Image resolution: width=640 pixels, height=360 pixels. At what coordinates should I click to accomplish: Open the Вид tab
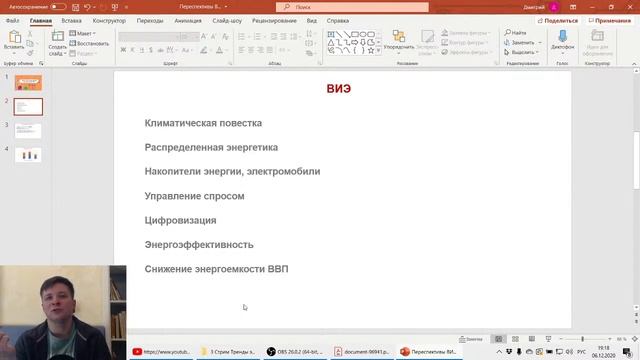[x=311, y=20]
